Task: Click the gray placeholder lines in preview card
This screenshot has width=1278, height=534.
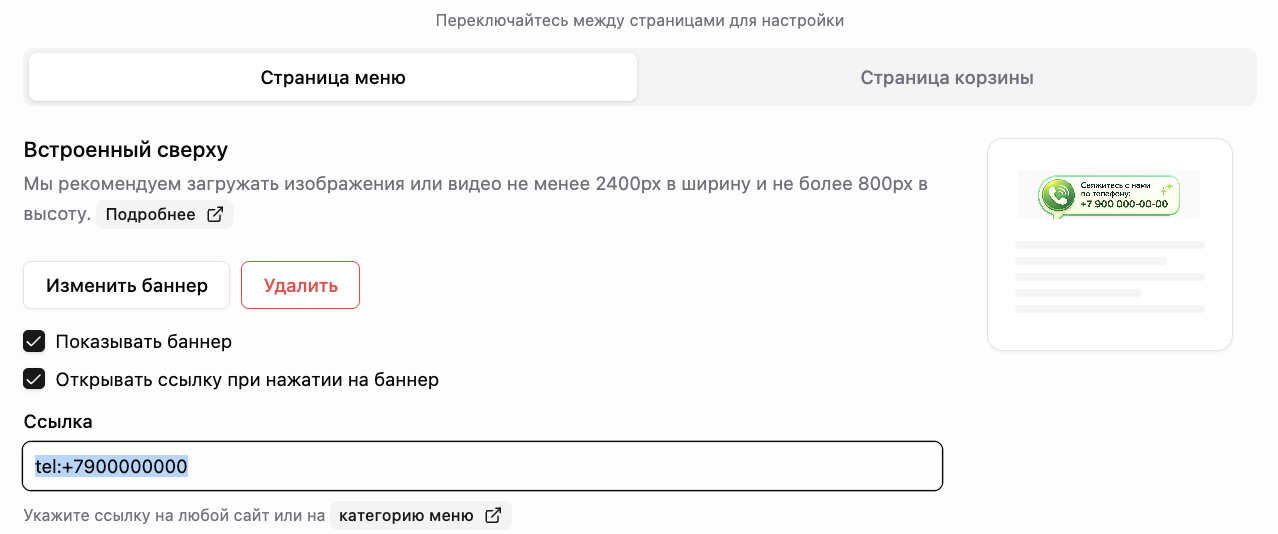Action: coord(1109,277)
